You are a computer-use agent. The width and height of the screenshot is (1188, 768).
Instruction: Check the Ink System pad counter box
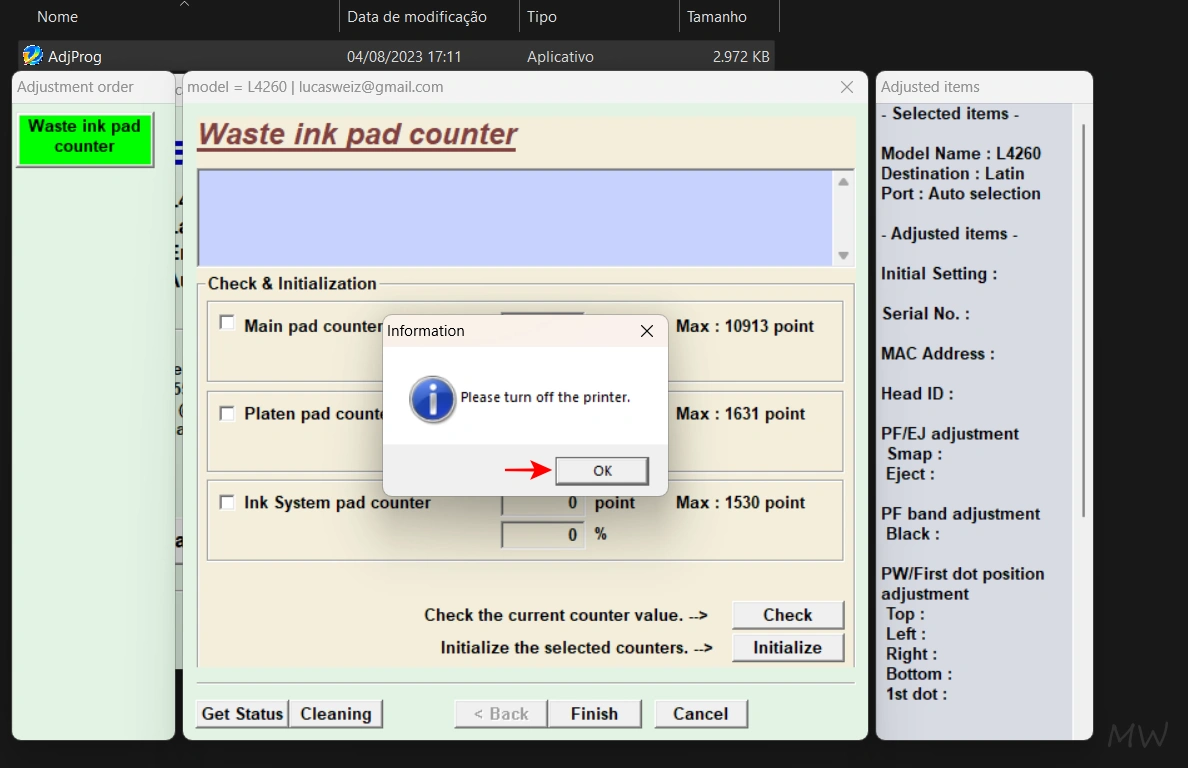point(227,502)
